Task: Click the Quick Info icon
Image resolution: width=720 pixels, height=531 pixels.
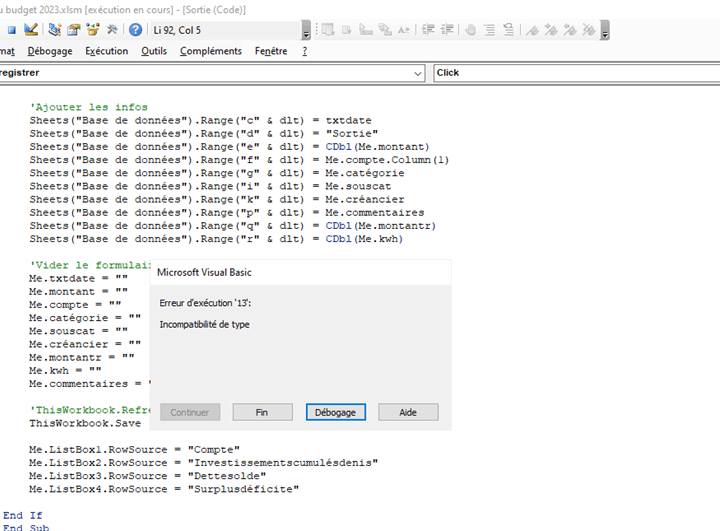Action: click(x=366, y=30)
